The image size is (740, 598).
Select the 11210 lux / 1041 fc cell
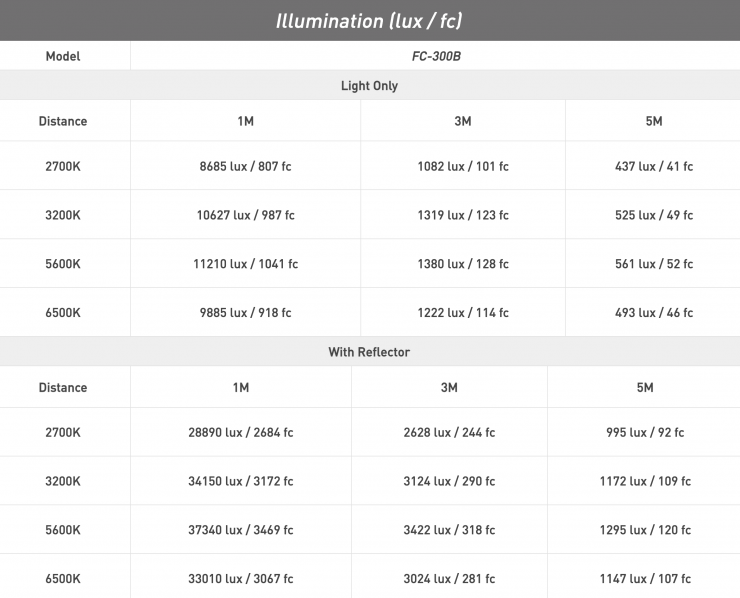pos(245,264)
